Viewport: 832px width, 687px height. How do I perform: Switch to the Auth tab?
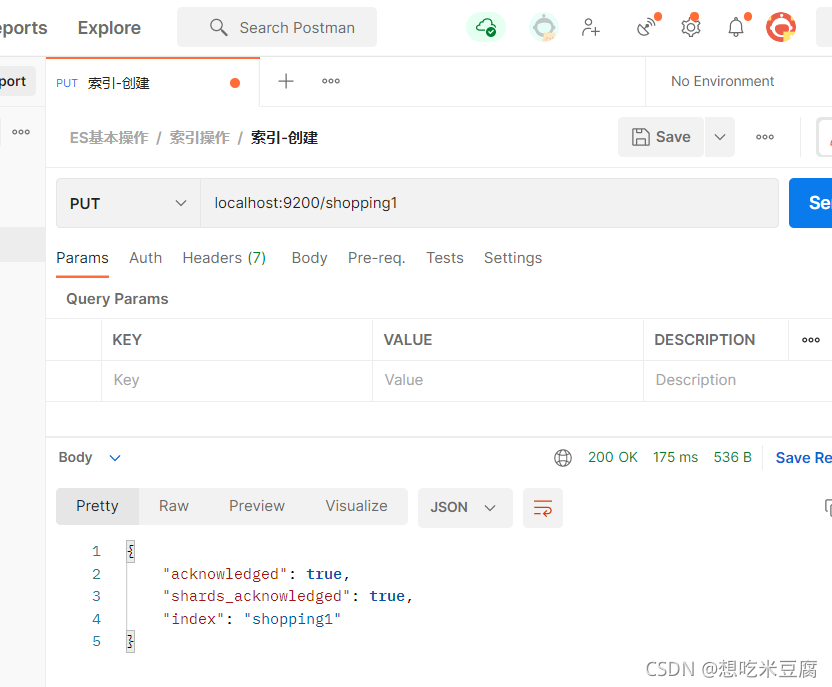pos(145,258)
